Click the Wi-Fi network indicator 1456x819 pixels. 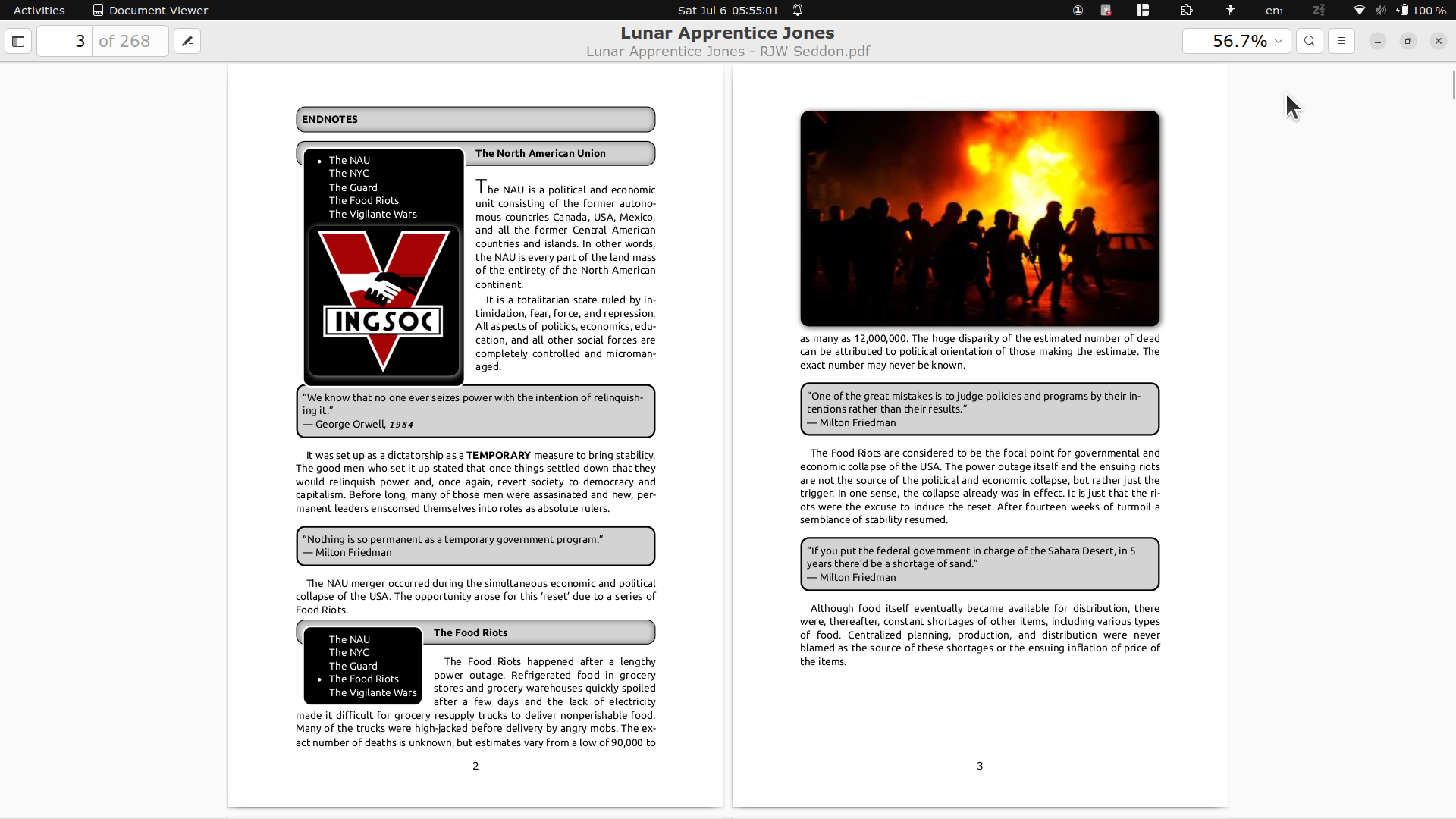pyautogui.click(x=1359, y=10)
